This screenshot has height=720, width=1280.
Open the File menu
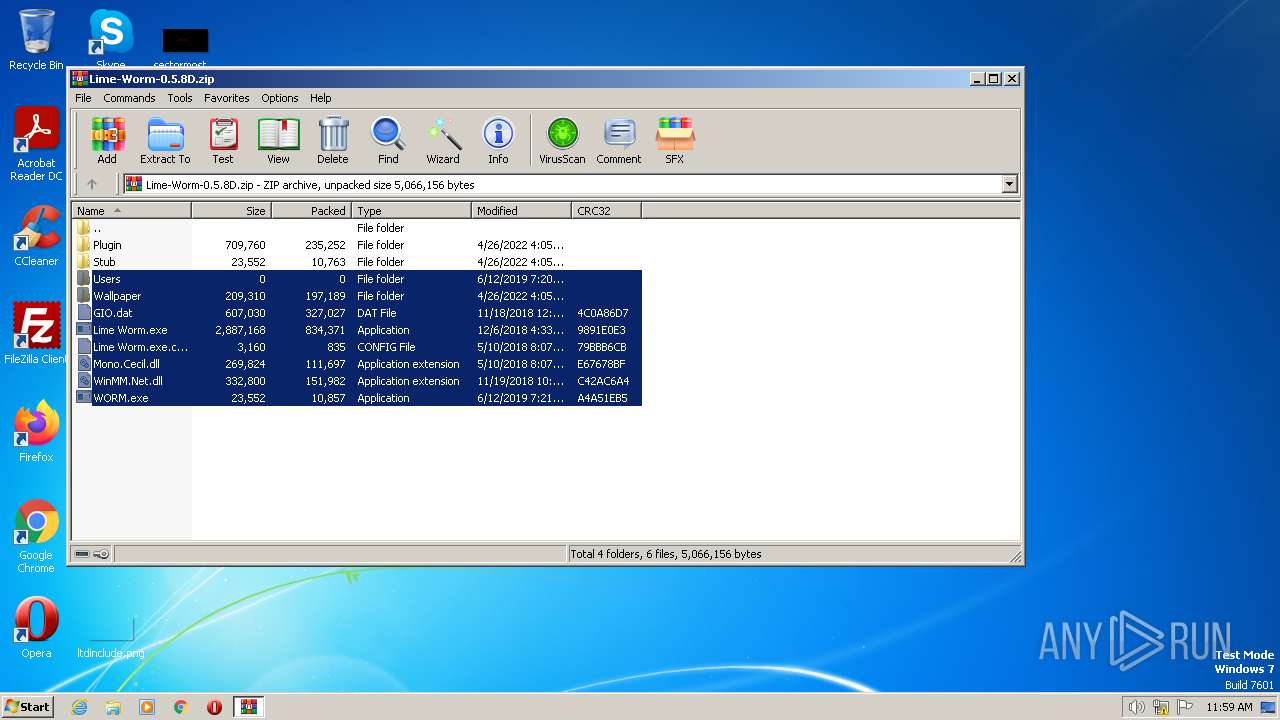click(83, 98)
